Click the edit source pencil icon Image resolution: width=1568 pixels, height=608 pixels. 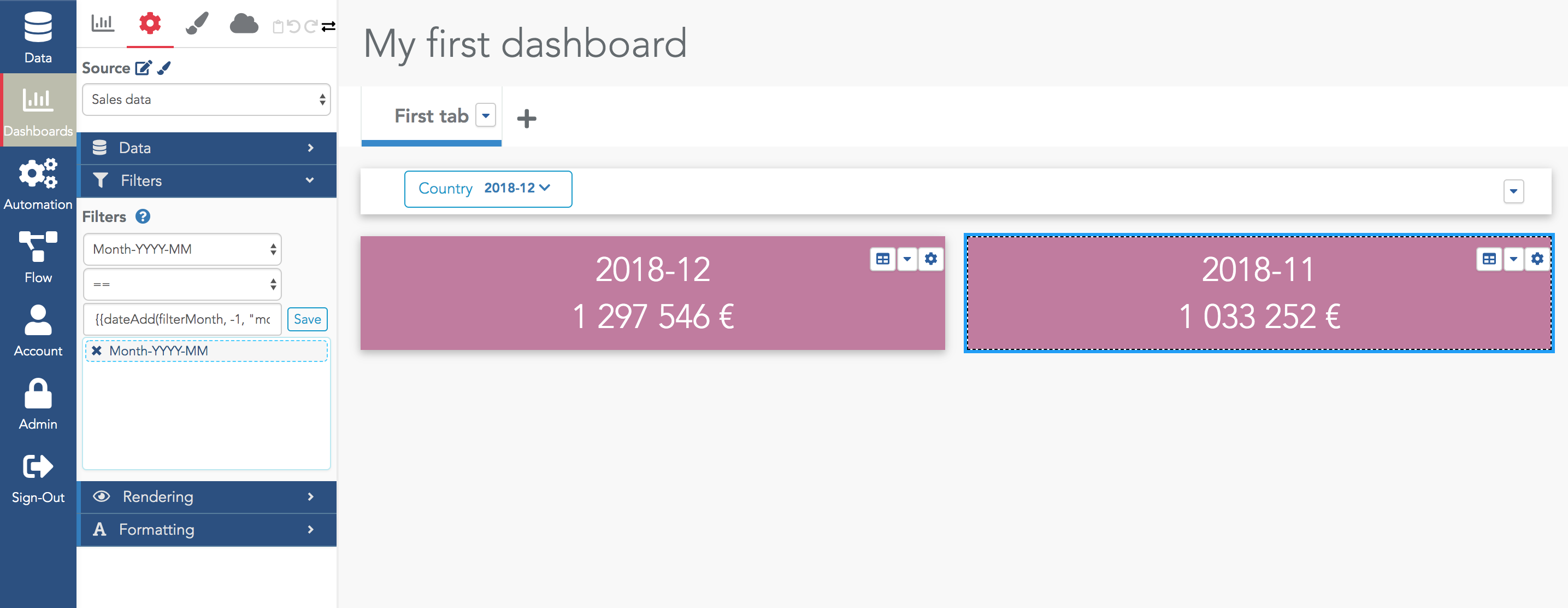[144, 68]
